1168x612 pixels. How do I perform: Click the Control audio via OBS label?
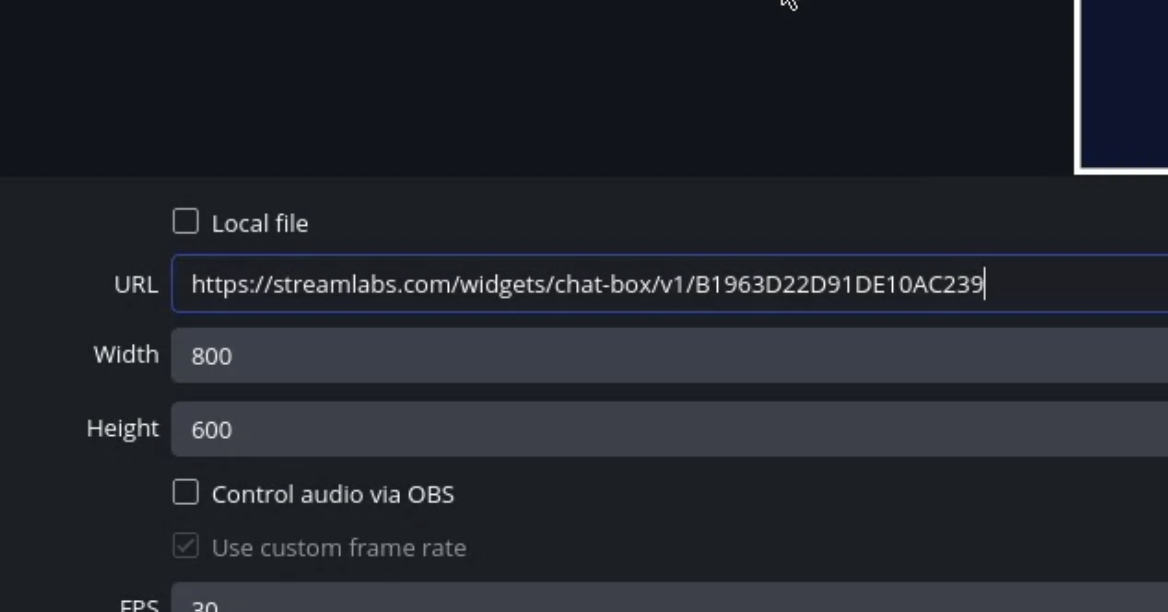point(333,493)
